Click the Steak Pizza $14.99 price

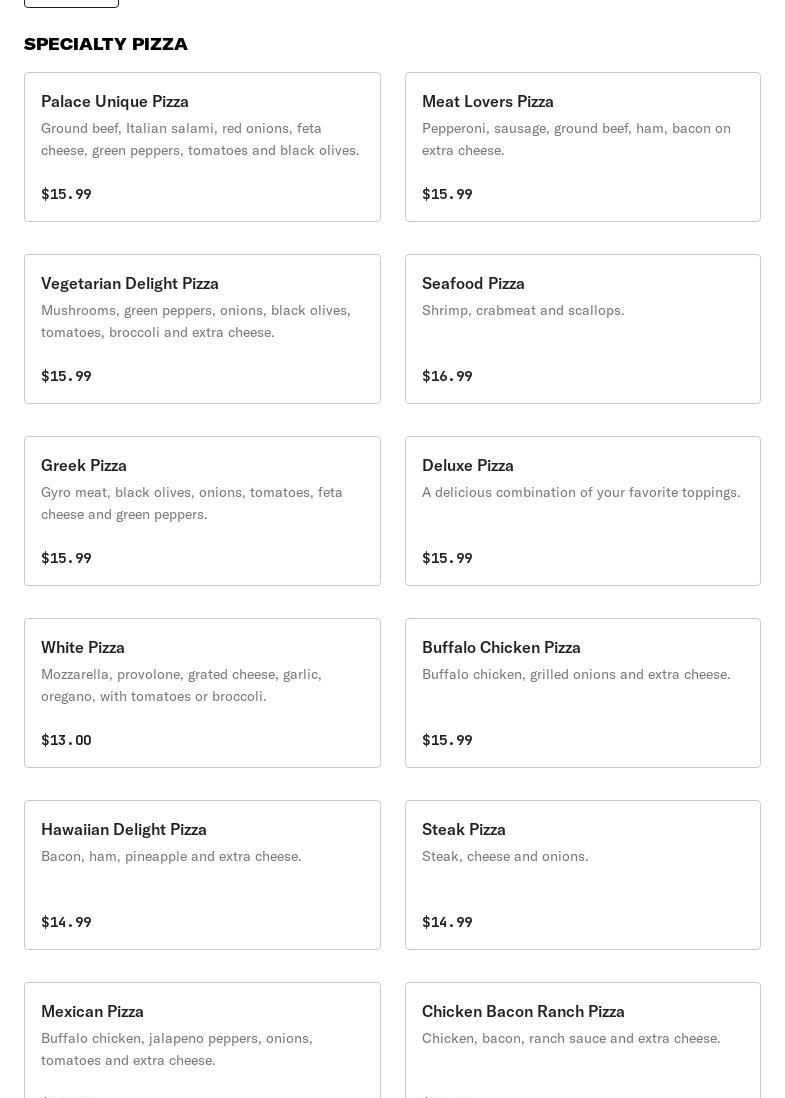447,922
